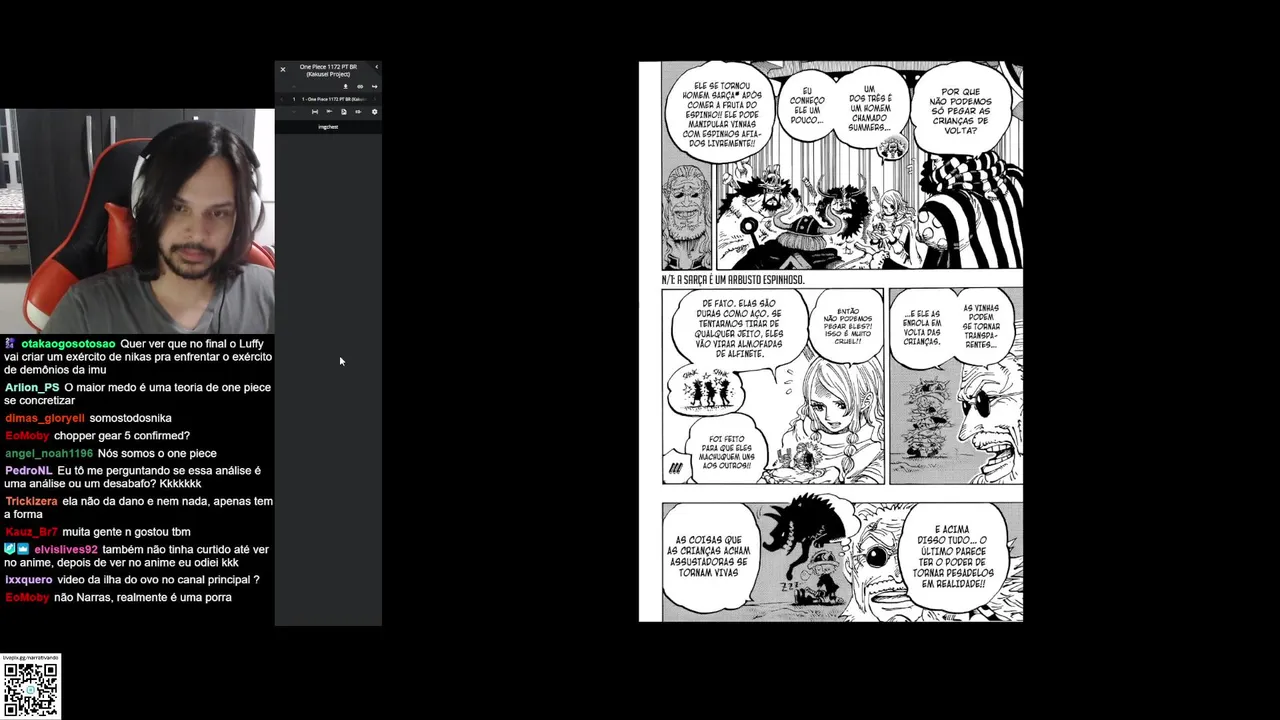This screenshot has height=720, width=1280.
Task: Click the fit-width layout icon
Action: (x=315, y=112)
